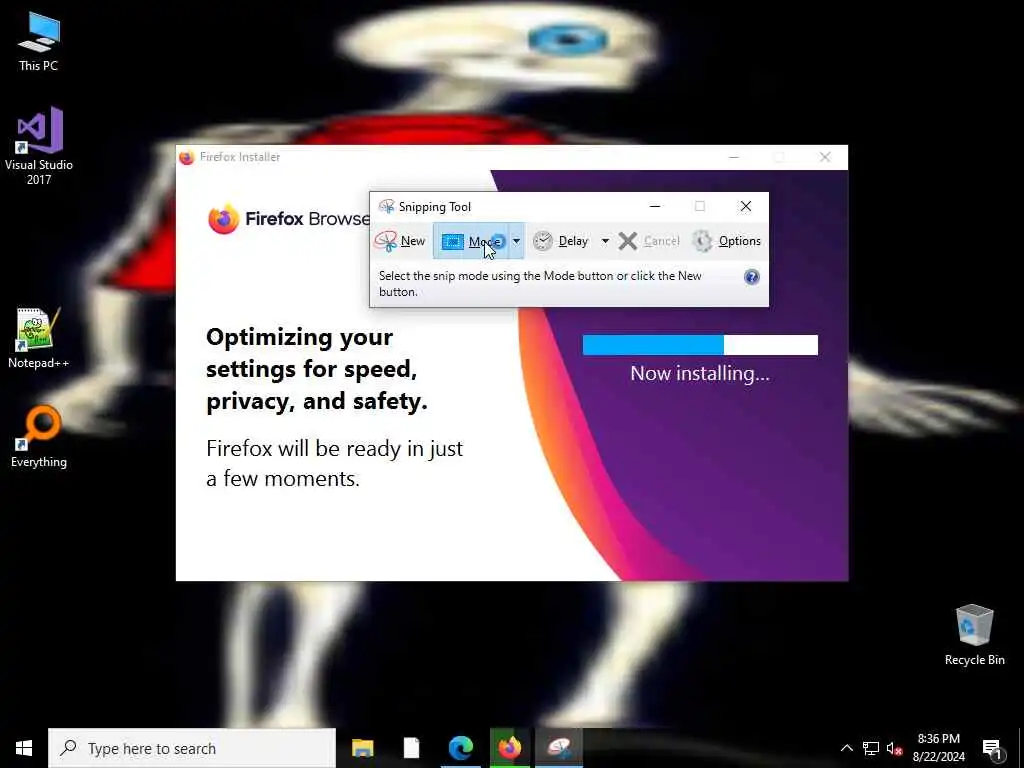The image size is (1024, 768).
Task: Open the Action Center notifications
Action: [992, 748]
